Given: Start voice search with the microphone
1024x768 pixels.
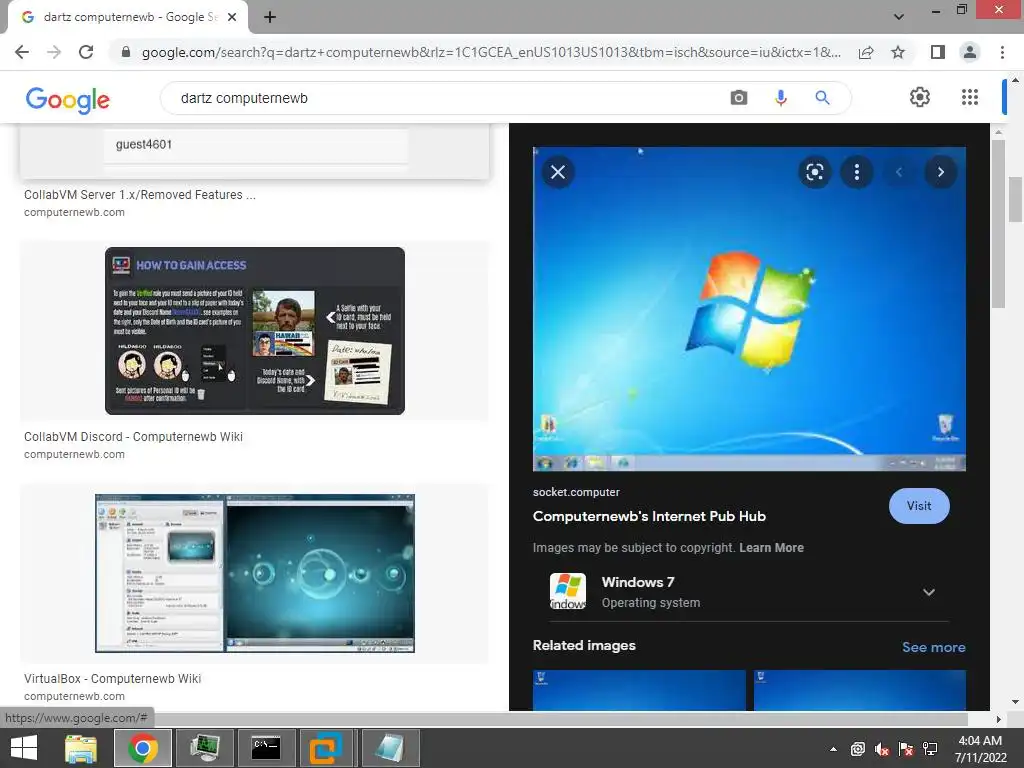Looking at the screenshot, I should point(780,98).
